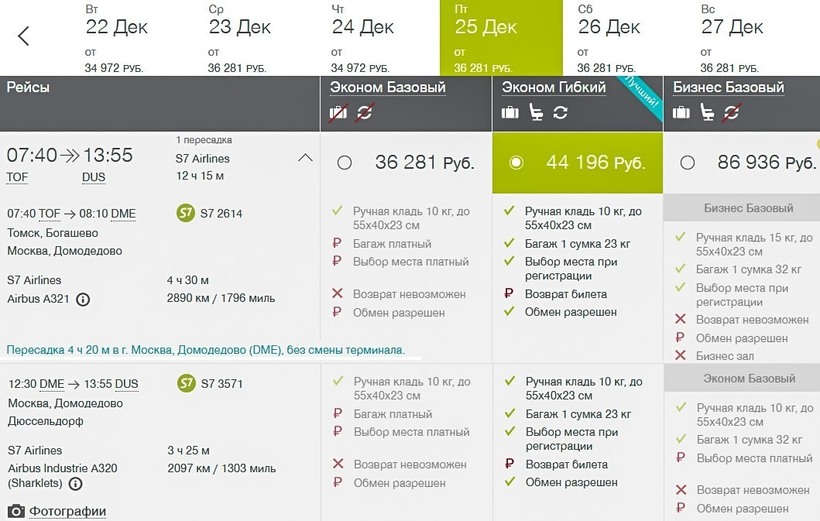Click the S7 logo for flight S7 3571
The height and width of the screenshot is (521, 820).
[x=185, y=383]
